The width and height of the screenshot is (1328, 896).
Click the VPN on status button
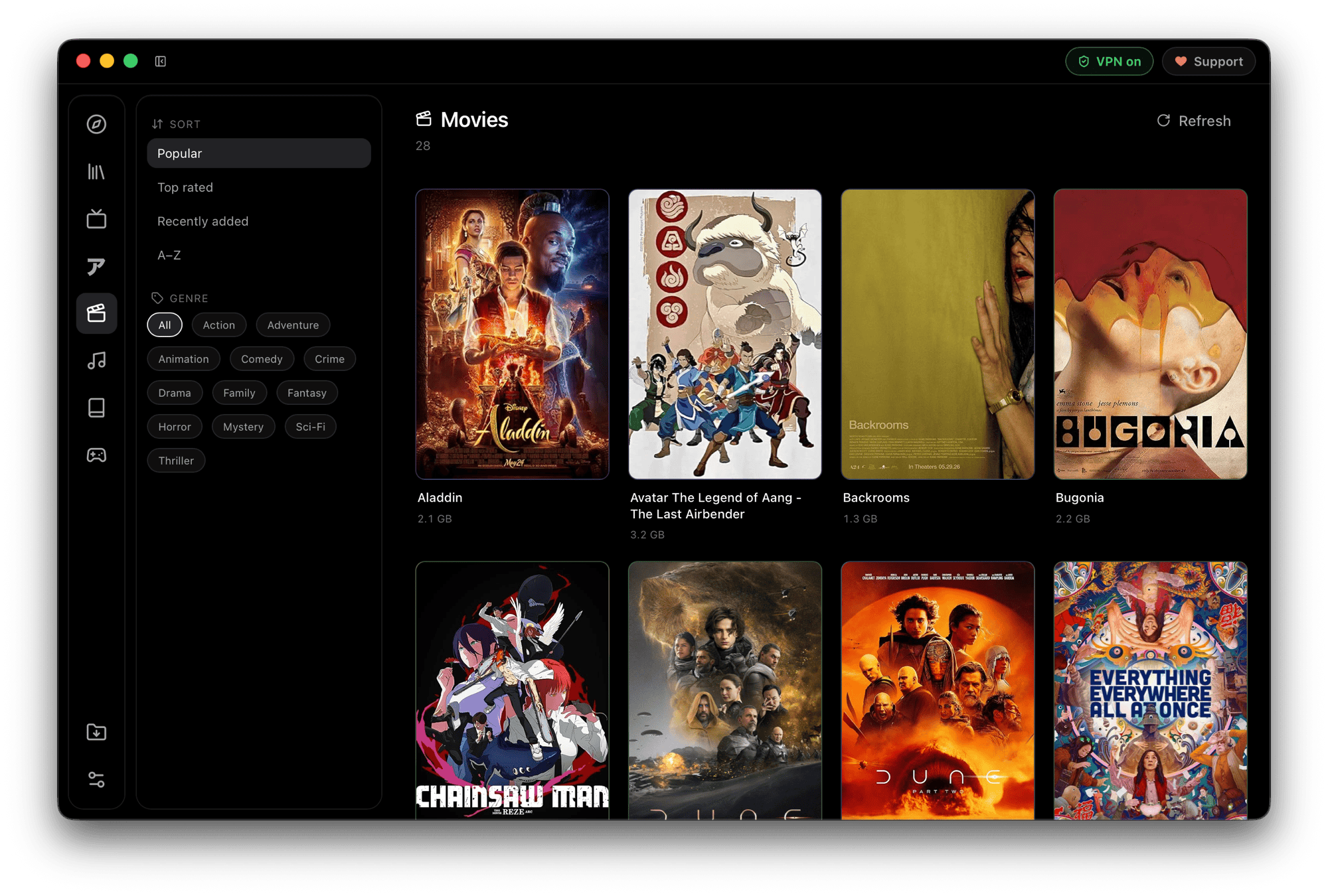pyautogui.click(x=1109, y=61)
